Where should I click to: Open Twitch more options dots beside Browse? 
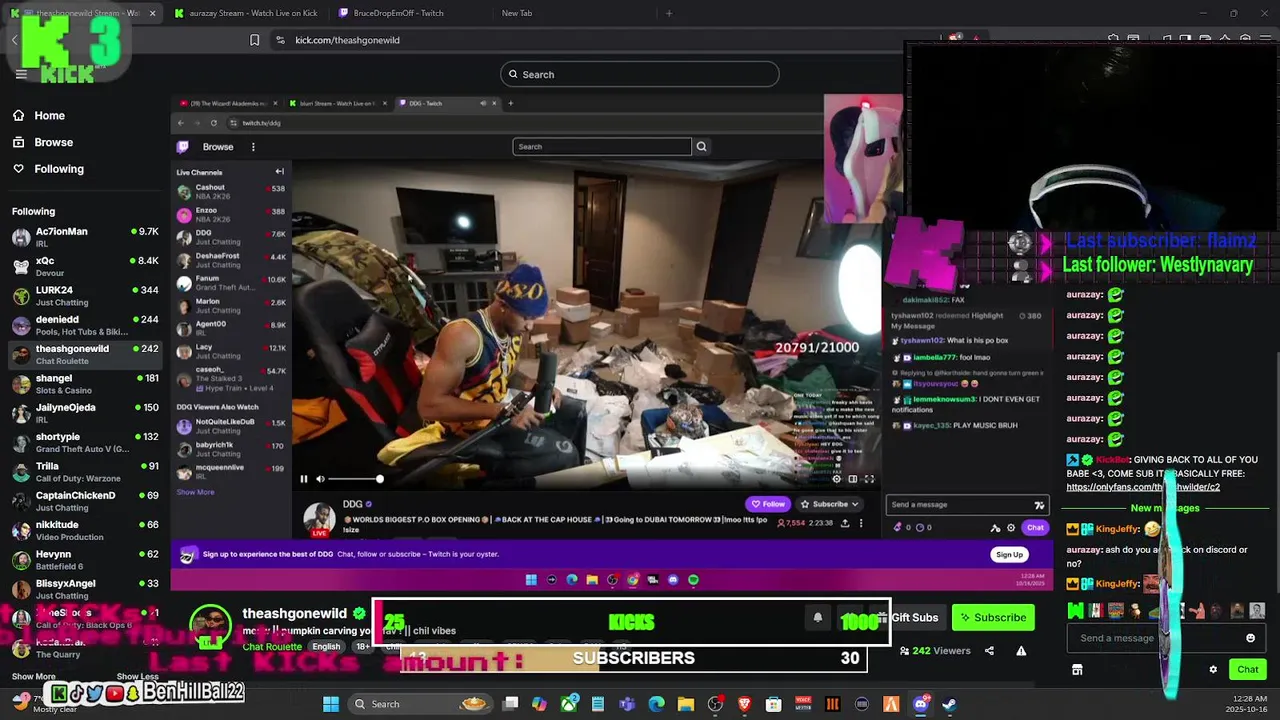(253, 147)
